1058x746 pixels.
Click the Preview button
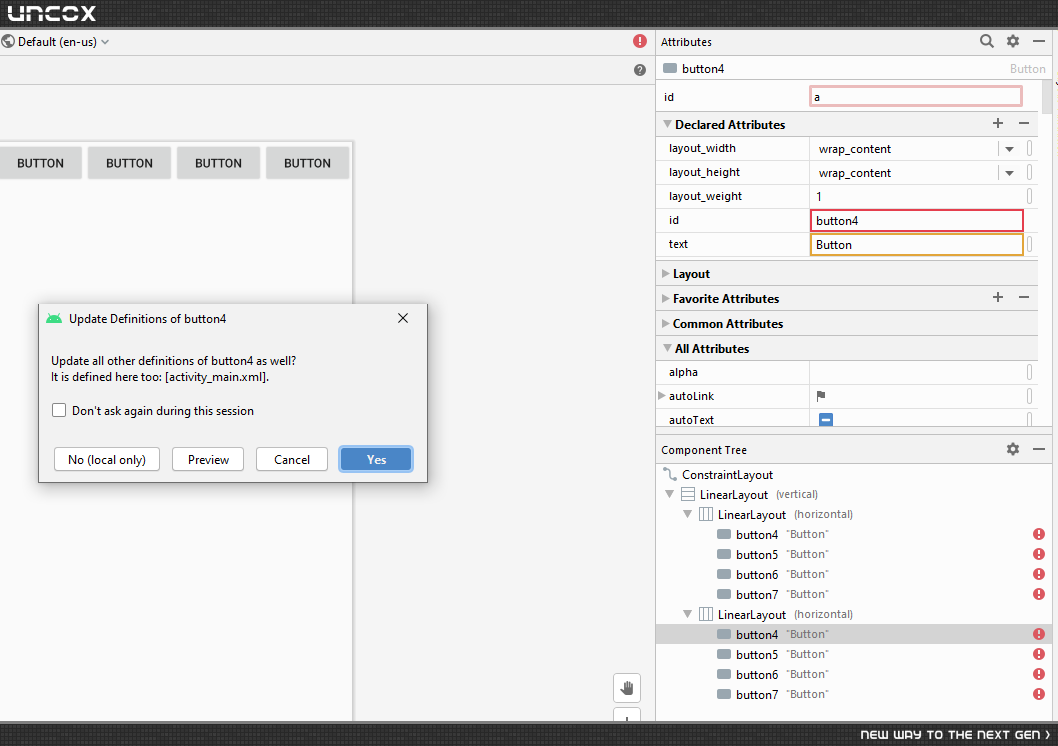[208, 459]
